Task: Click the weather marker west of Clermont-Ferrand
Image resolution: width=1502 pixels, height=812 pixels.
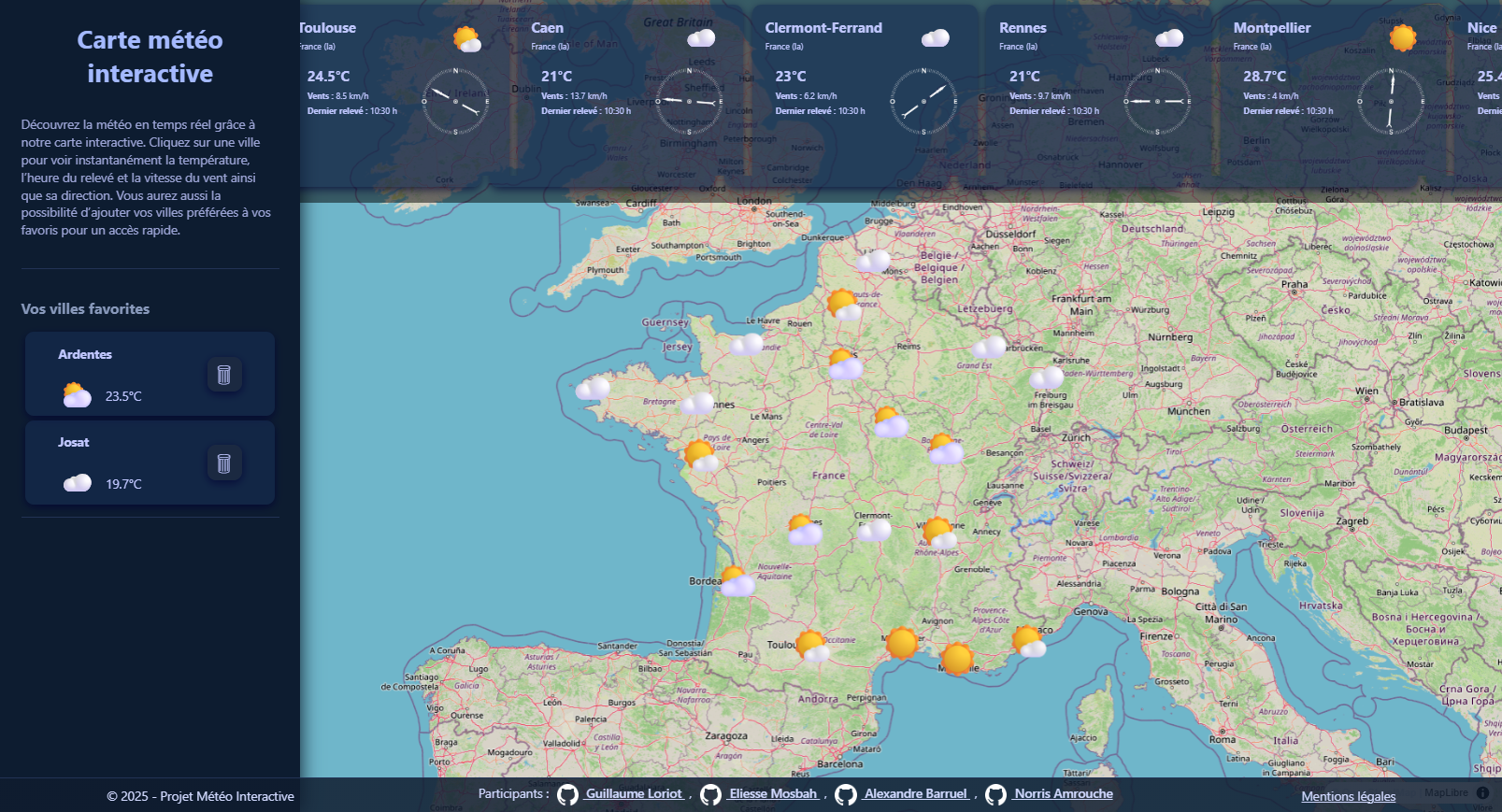Action: click(x=804, y=531)
